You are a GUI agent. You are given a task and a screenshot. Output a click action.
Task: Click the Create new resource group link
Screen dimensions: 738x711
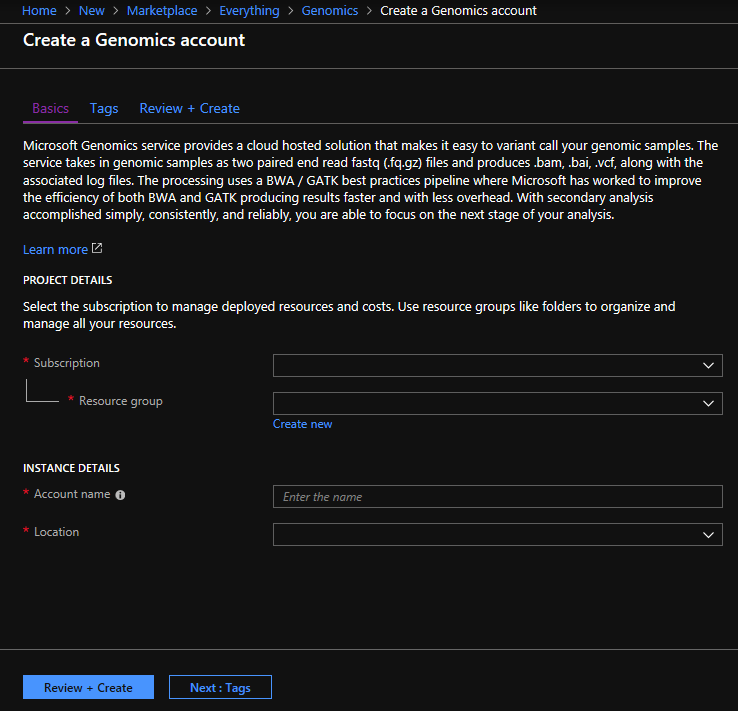click(303, 424)
